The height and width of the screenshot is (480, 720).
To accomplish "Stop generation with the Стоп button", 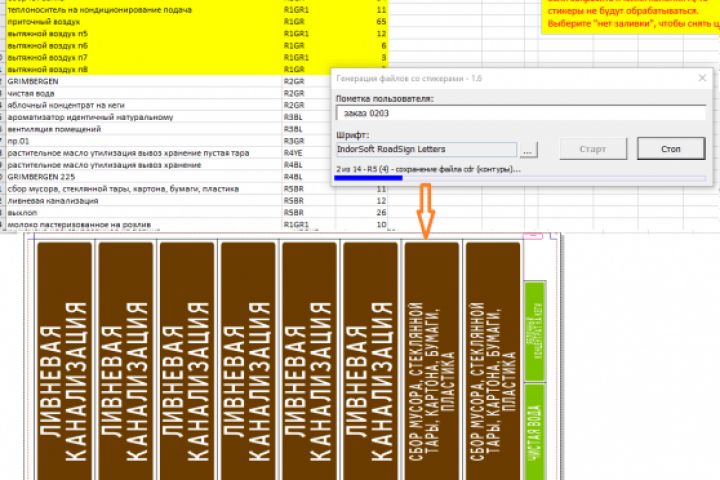I will pos(671,149).
